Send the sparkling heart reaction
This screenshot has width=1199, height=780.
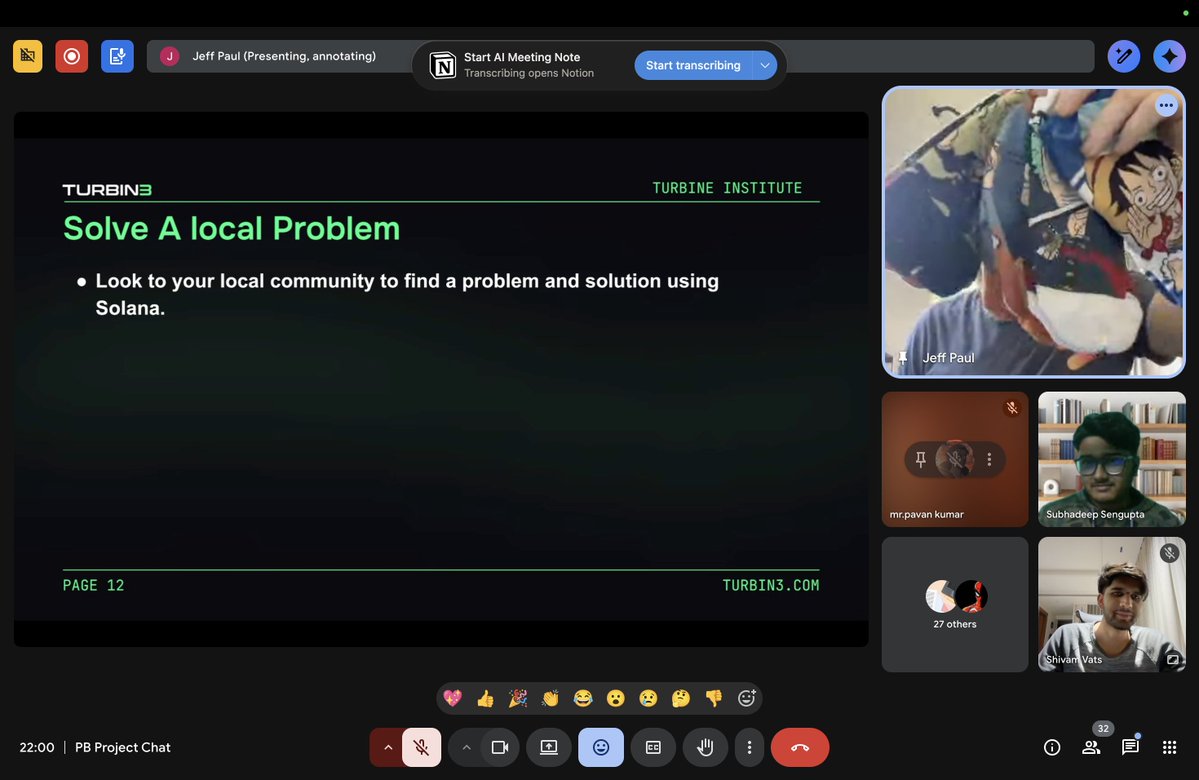tap(453, 698)
